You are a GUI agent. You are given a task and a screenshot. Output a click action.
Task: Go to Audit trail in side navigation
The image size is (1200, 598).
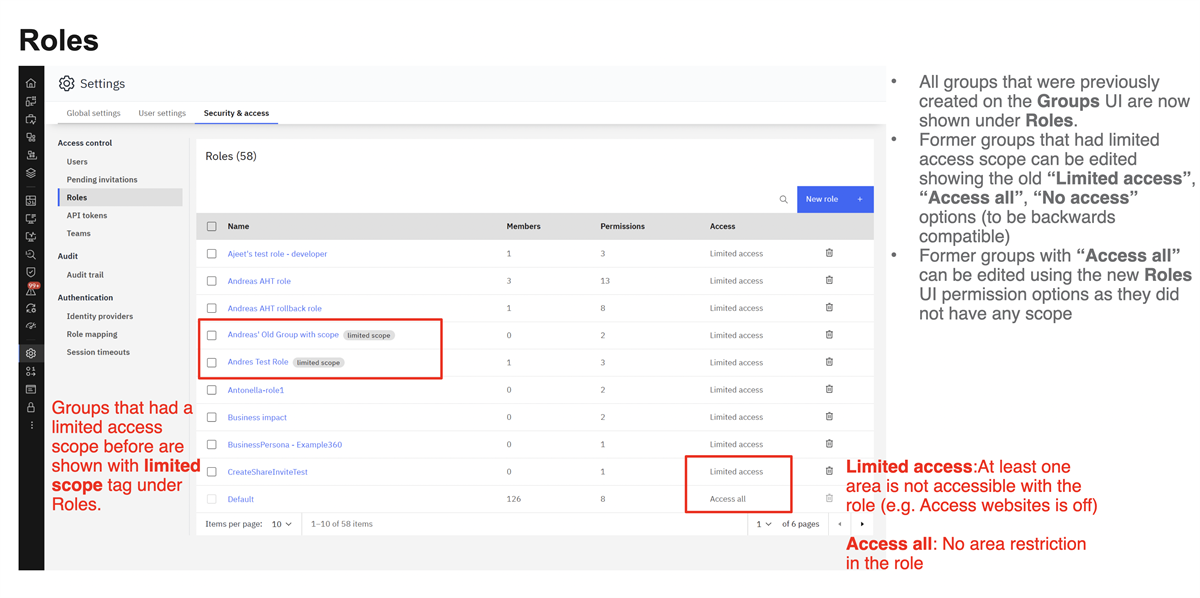[x=85, y=275]
